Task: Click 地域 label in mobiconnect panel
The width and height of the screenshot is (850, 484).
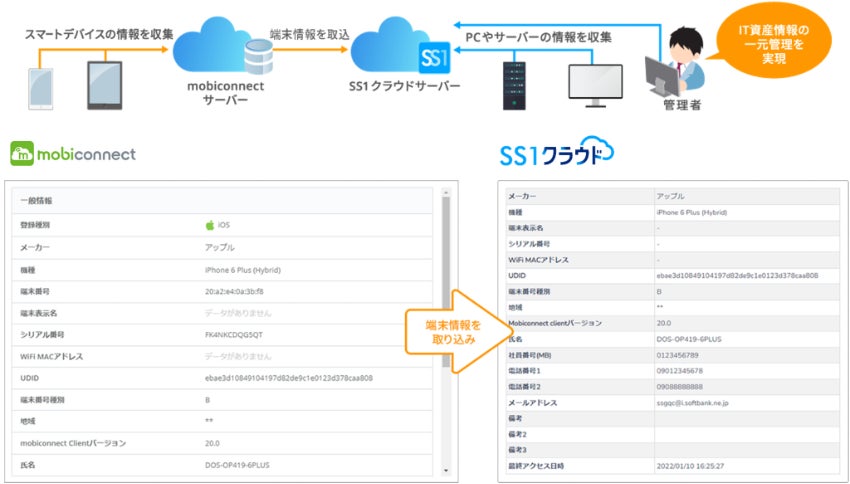Action: (x=28, y=421)
